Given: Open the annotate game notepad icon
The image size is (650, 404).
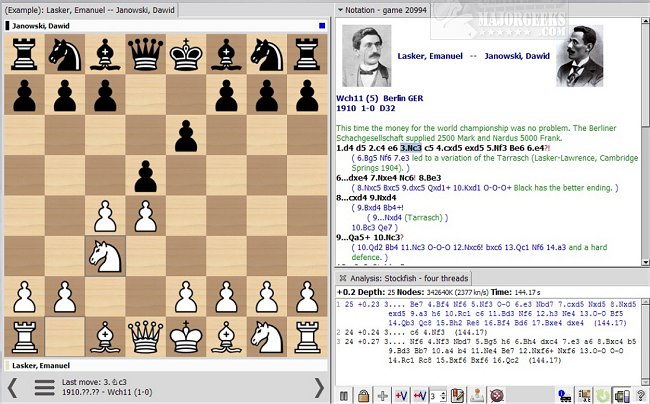Looking at the screenshot, I should tap(458, 396).
